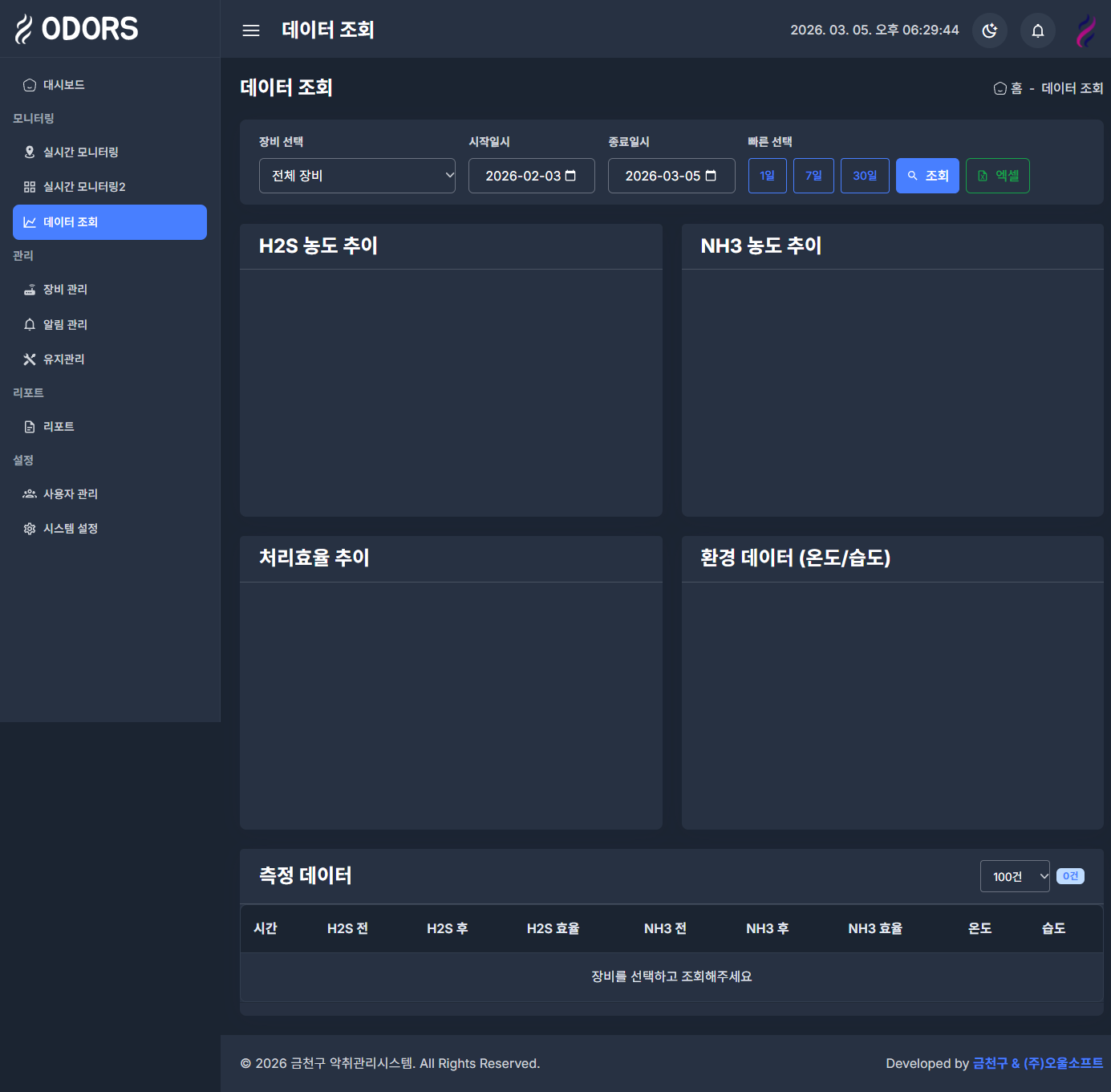Open the 100건 row count dropdown

coord(1014,876)
